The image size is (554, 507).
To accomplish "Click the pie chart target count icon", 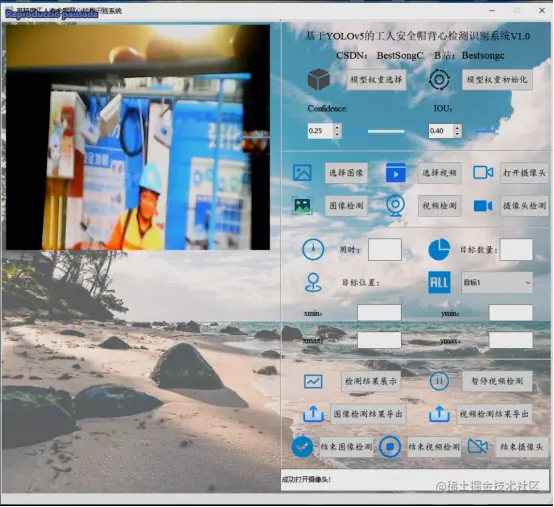I will [439, 249].
